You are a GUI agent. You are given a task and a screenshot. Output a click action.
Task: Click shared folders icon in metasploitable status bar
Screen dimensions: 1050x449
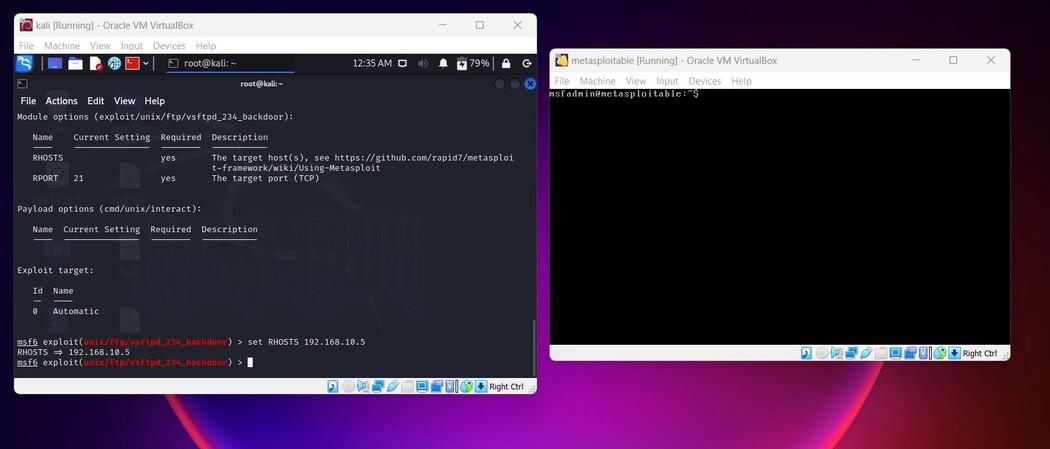(x=880, y=353)
